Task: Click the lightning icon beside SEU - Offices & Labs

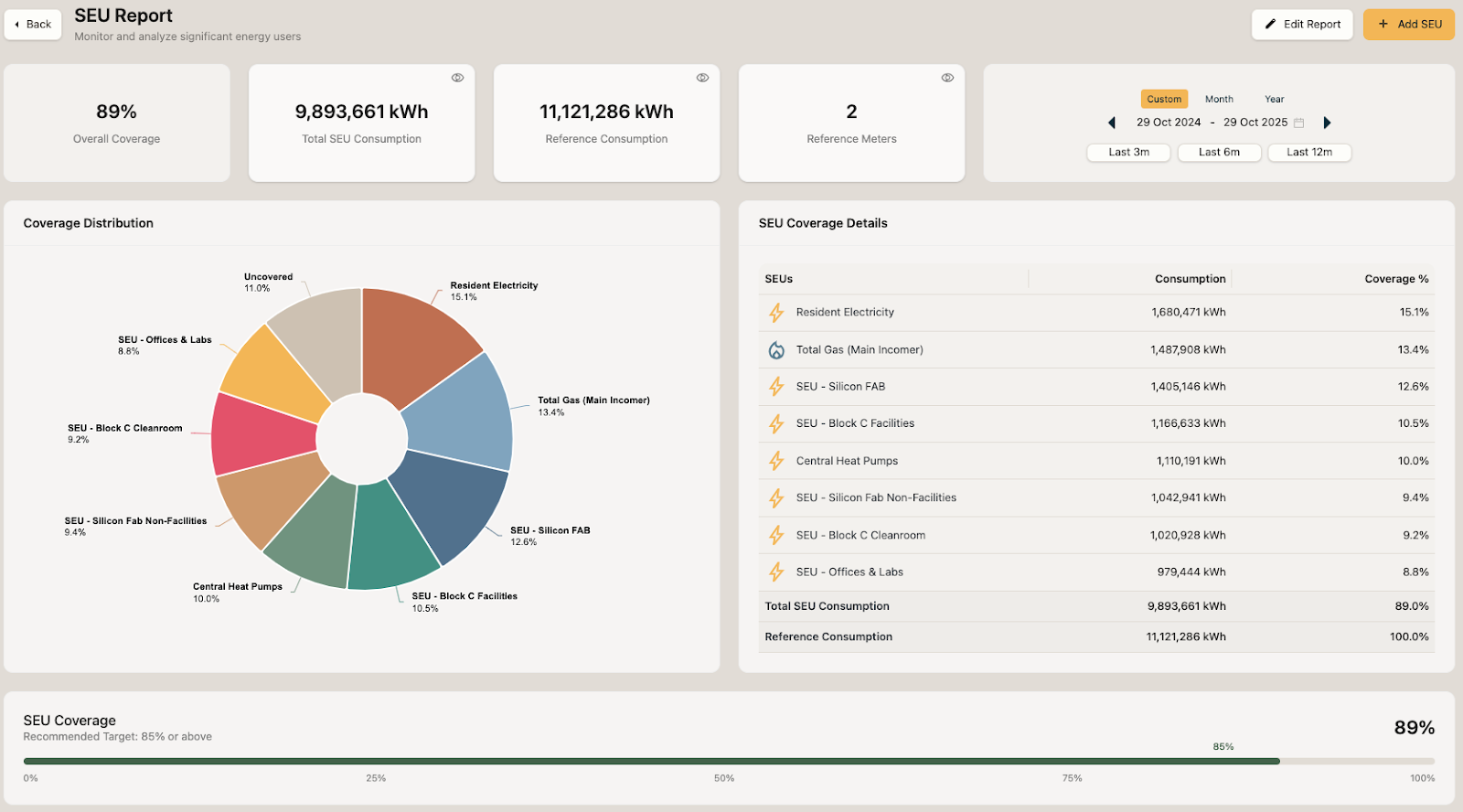Action: [776, 572]
